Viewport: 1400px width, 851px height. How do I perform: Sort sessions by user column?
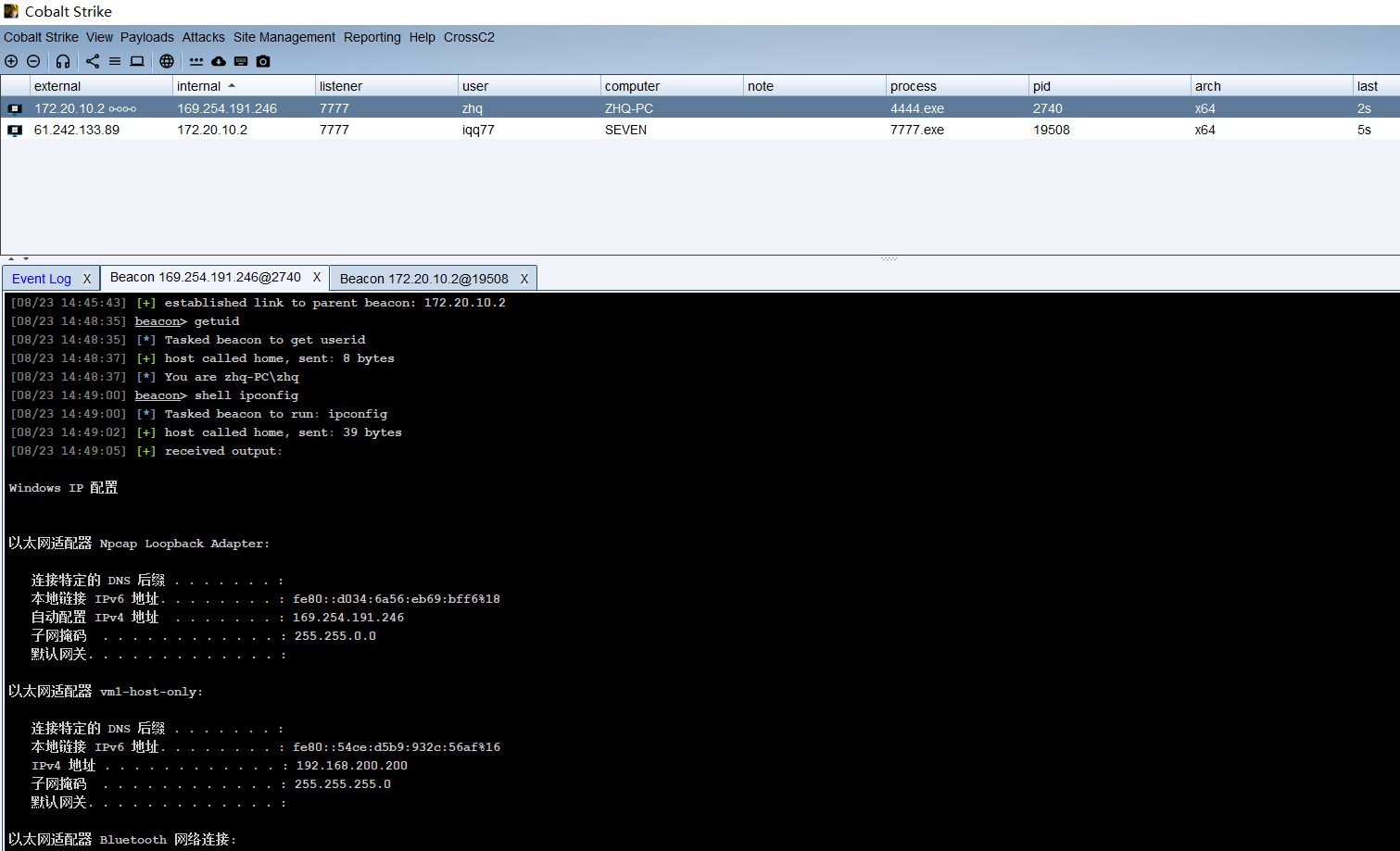[529, 86]
